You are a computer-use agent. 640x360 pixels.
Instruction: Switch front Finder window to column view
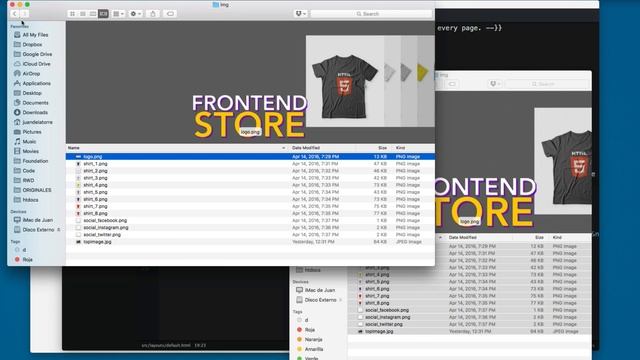point(93,14)
